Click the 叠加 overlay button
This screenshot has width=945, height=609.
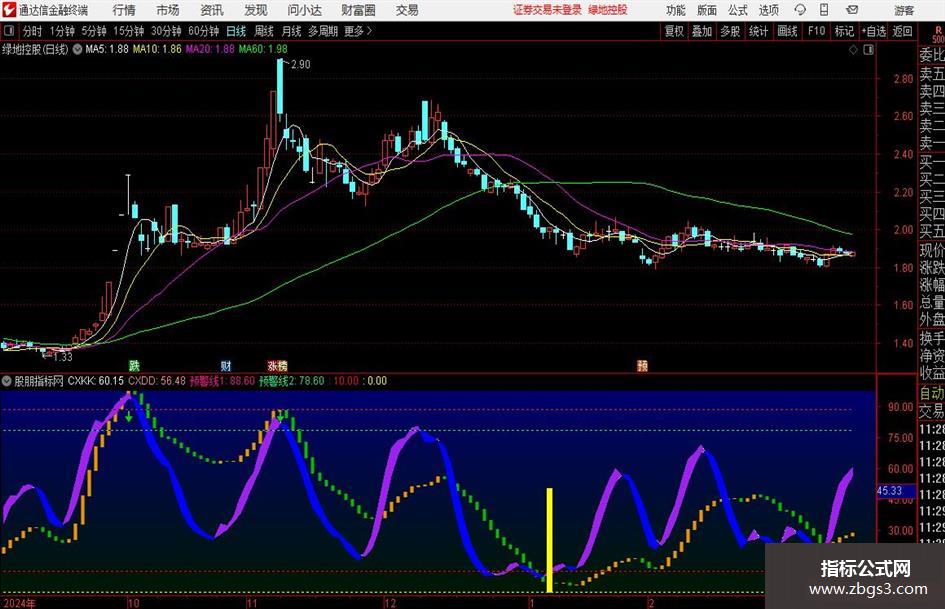click(x=702, y=31)
